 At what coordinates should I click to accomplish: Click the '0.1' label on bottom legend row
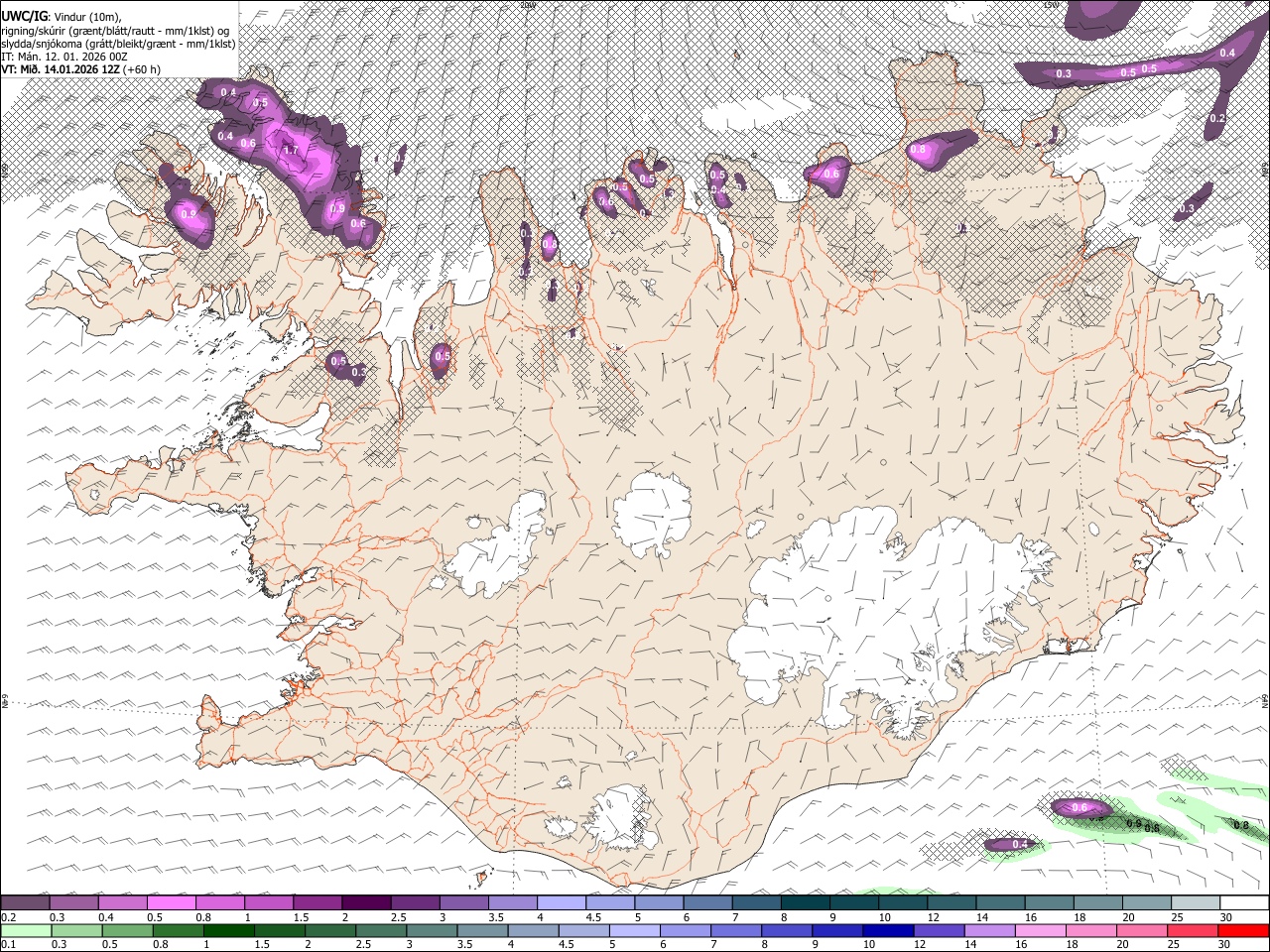(x=8, y=944)
